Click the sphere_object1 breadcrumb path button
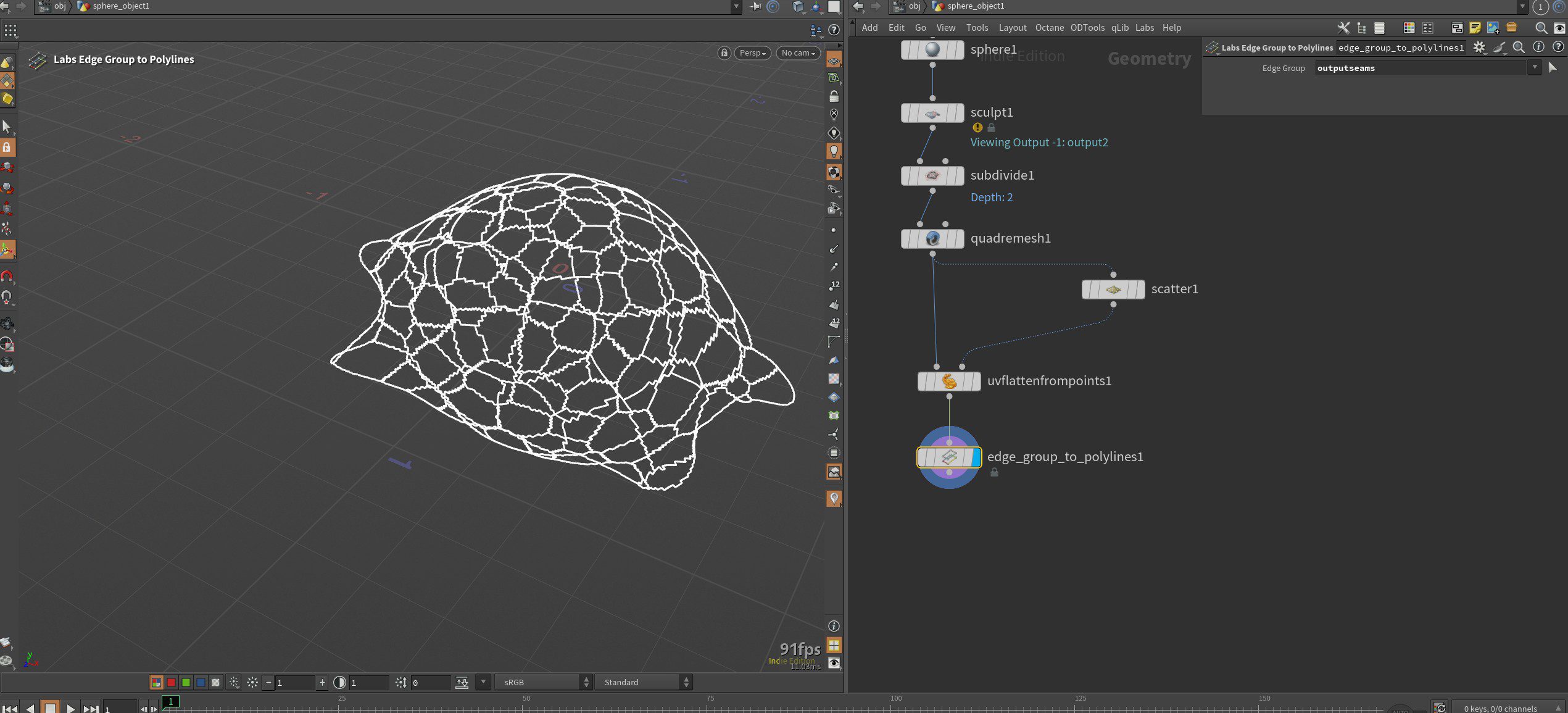Image resolution: width=1568 pixels, height=713 pixels. [977, 6]
